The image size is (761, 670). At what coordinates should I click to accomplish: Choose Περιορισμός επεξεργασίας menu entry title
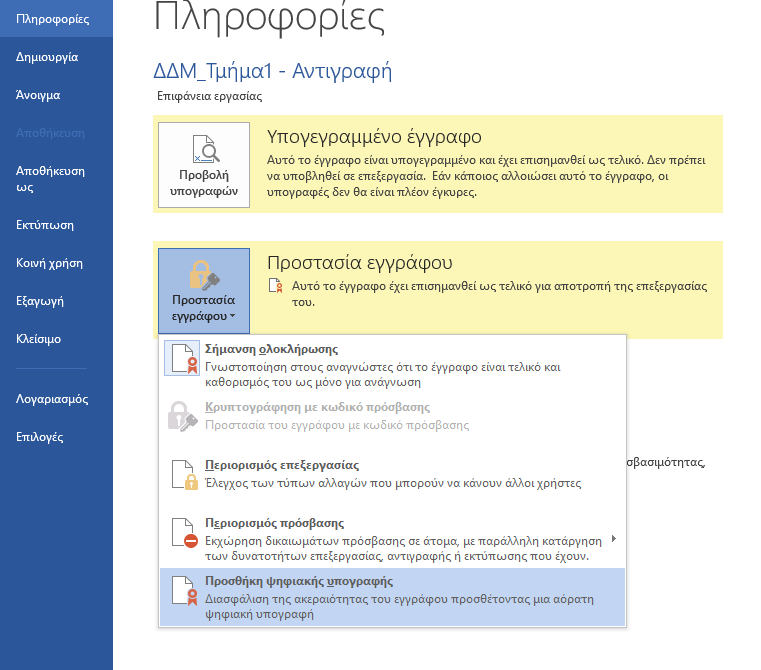282,465
